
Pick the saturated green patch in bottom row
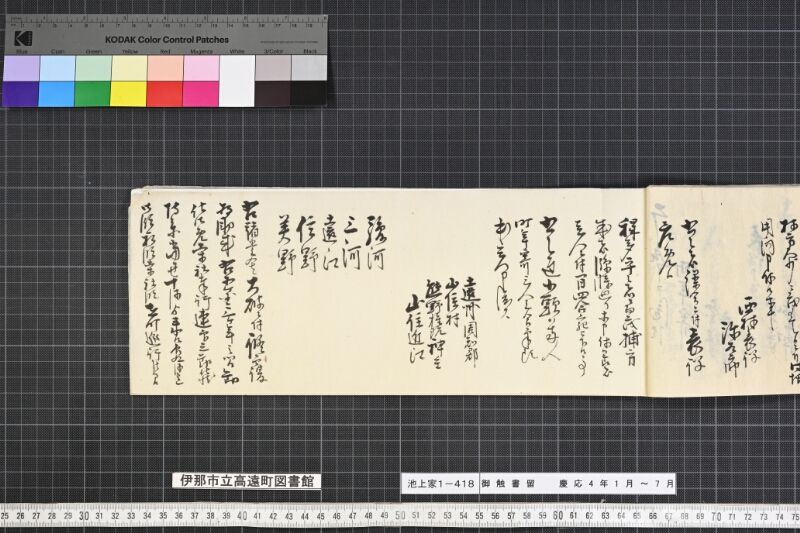point(93,94)
